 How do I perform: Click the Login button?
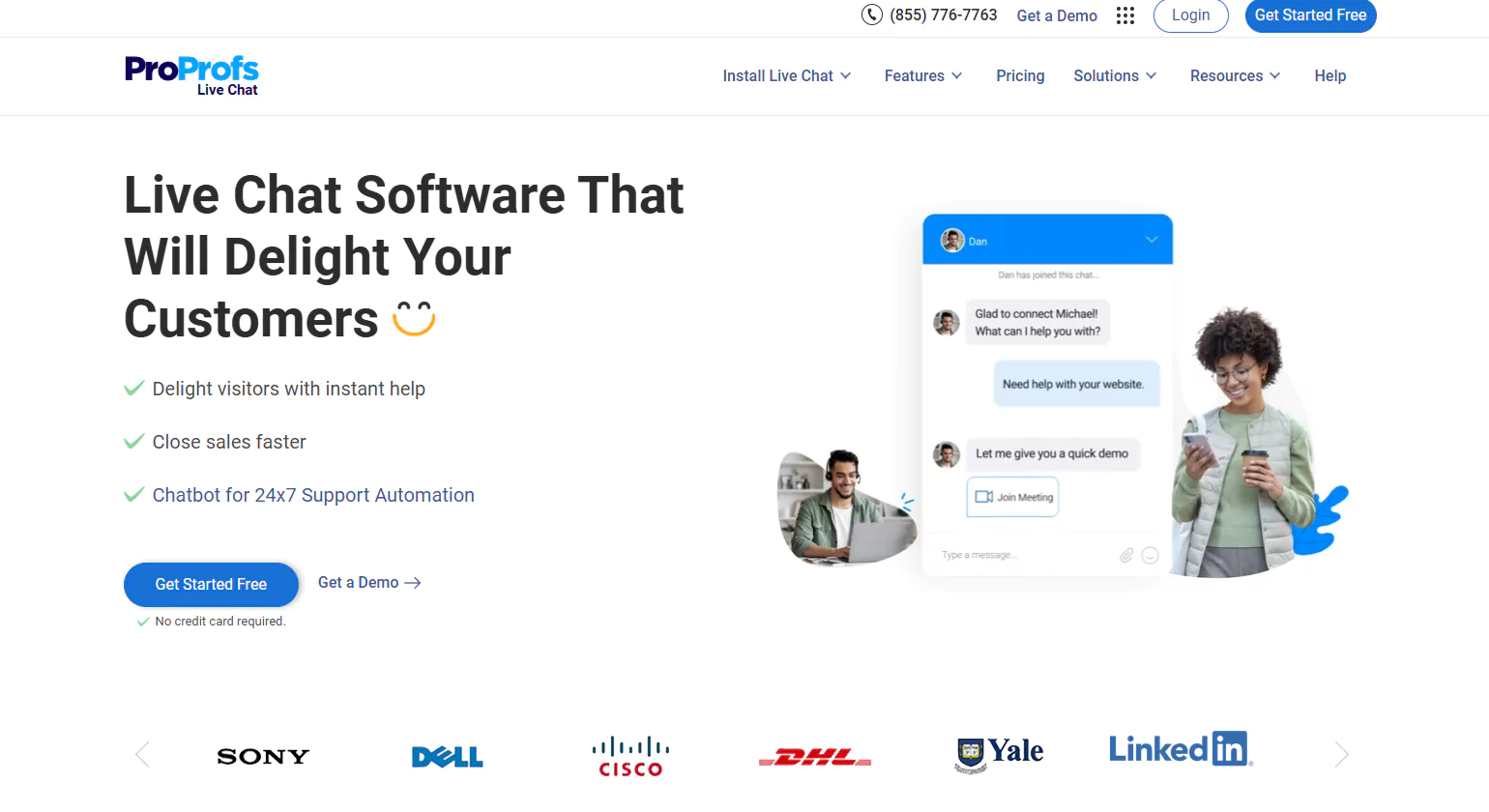point(1190,15)
